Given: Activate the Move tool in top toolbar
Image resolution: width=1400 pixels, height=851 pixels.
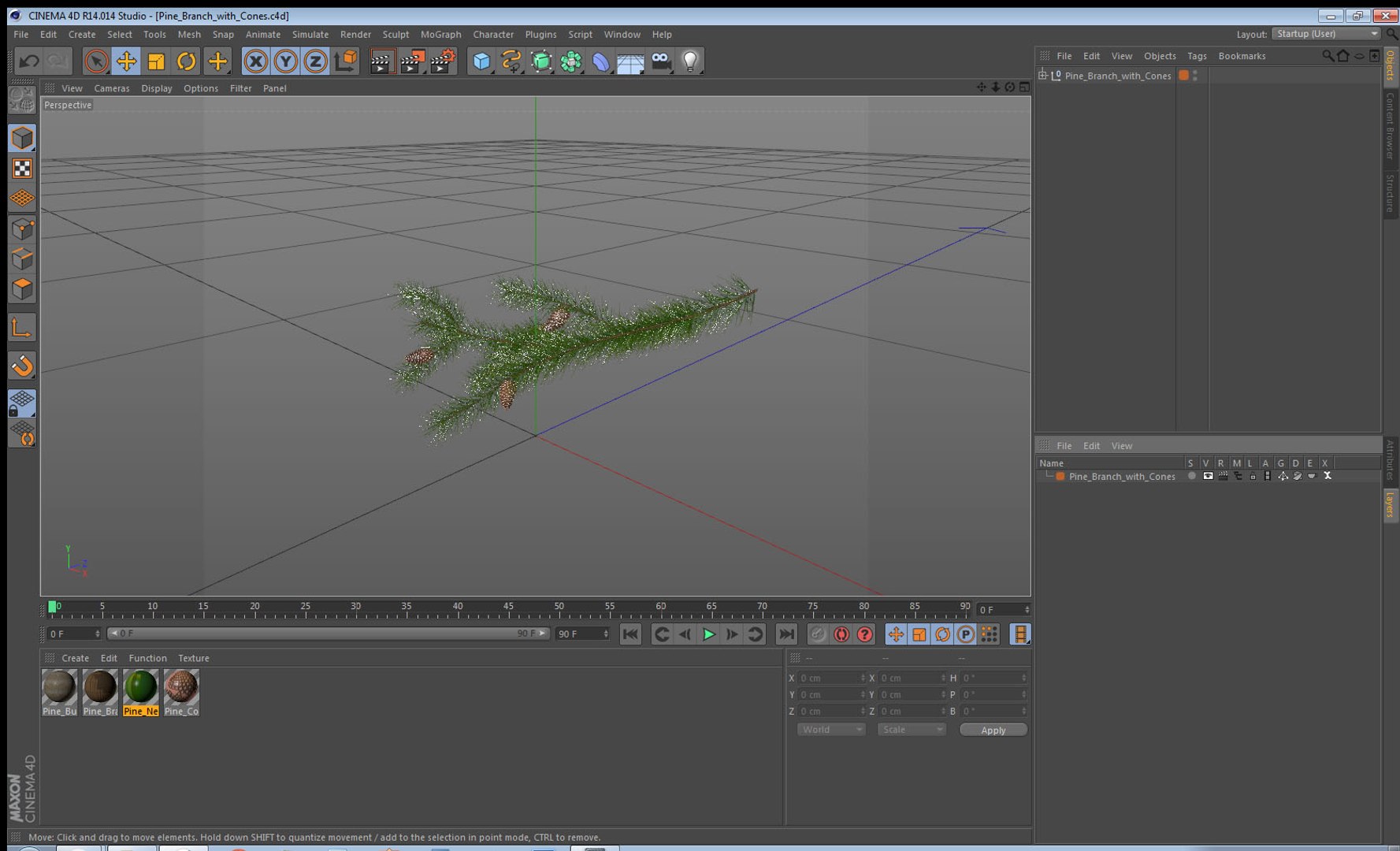Looking at the screenshot, I should [126, 61].
